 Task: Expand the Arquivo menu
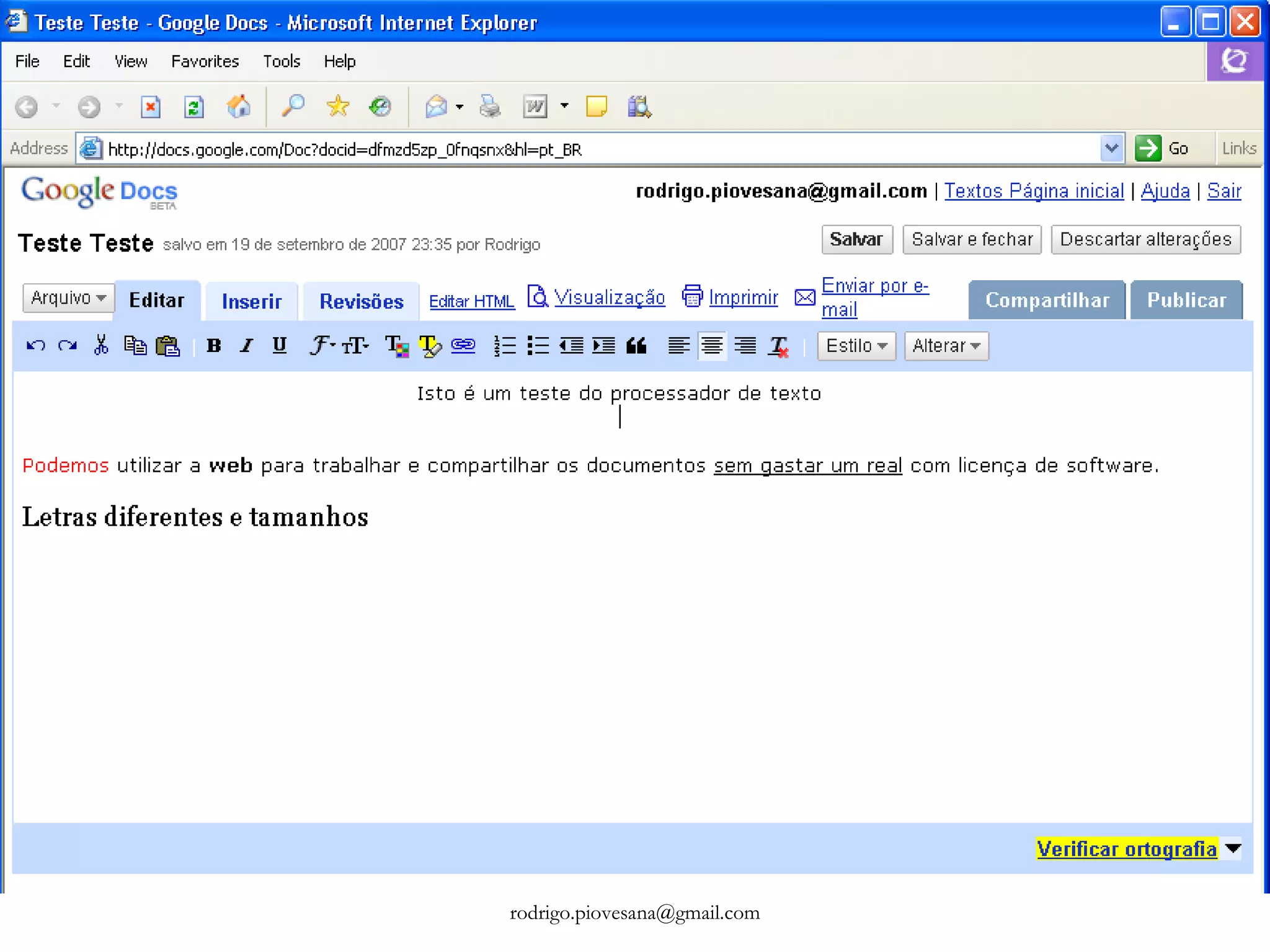(68, 298)
